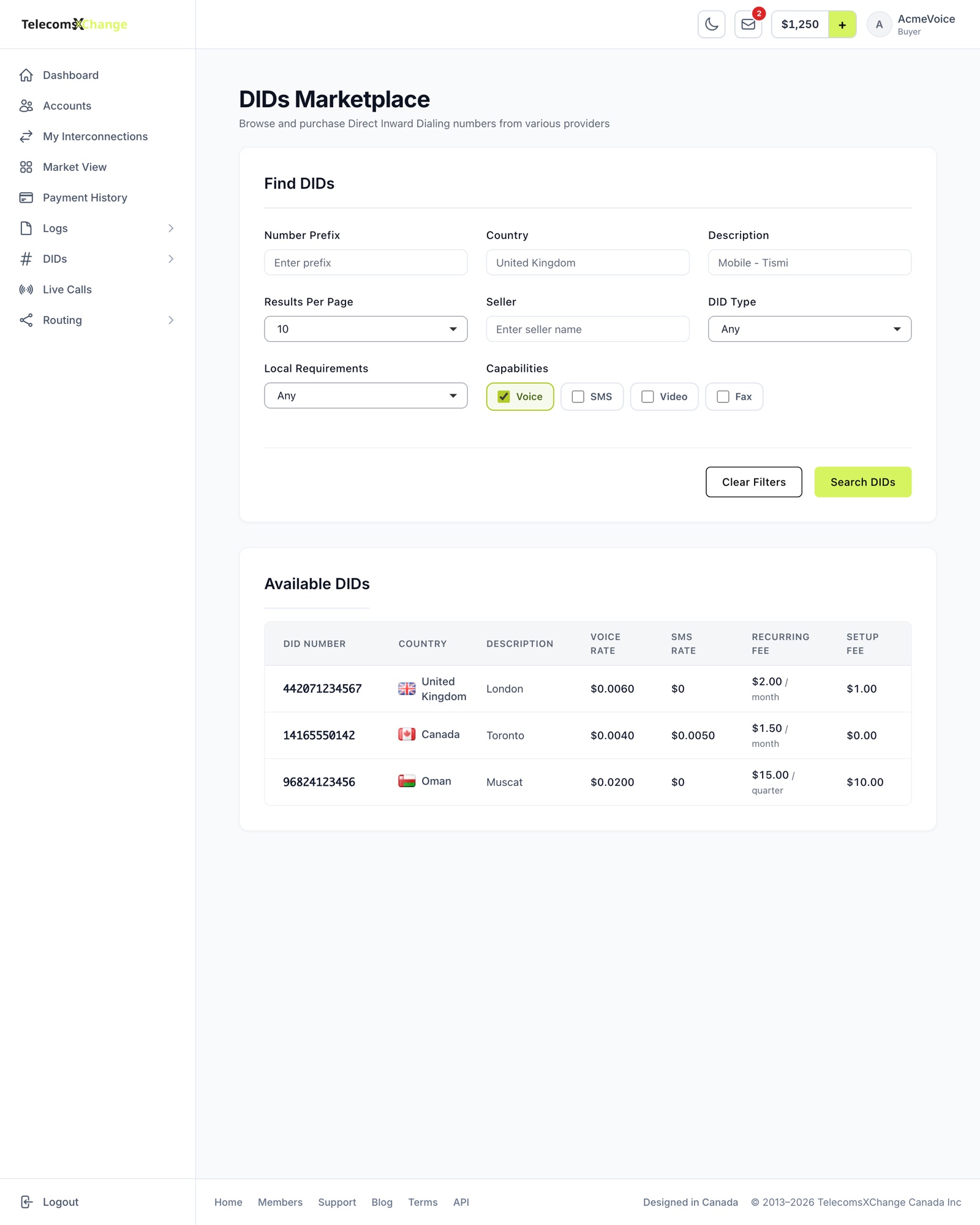Click the Canada flag icon
This screenshot has width=980, height=1225.
[x=407, y=734]
